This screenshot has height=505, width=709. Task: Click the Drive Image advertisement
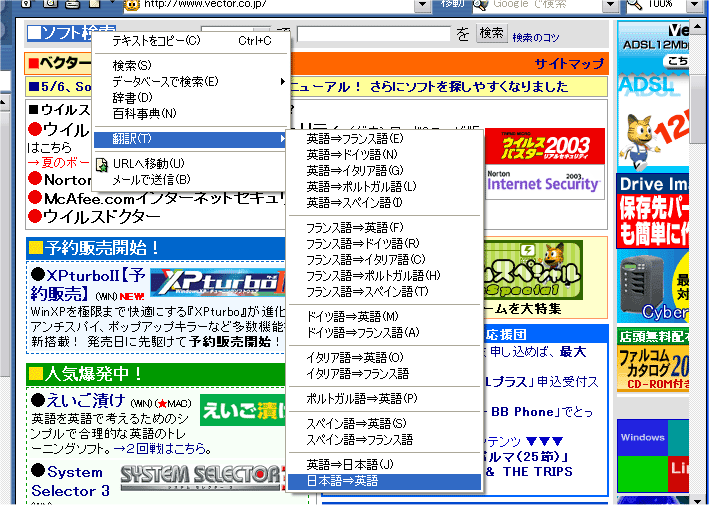coord(653,212)
